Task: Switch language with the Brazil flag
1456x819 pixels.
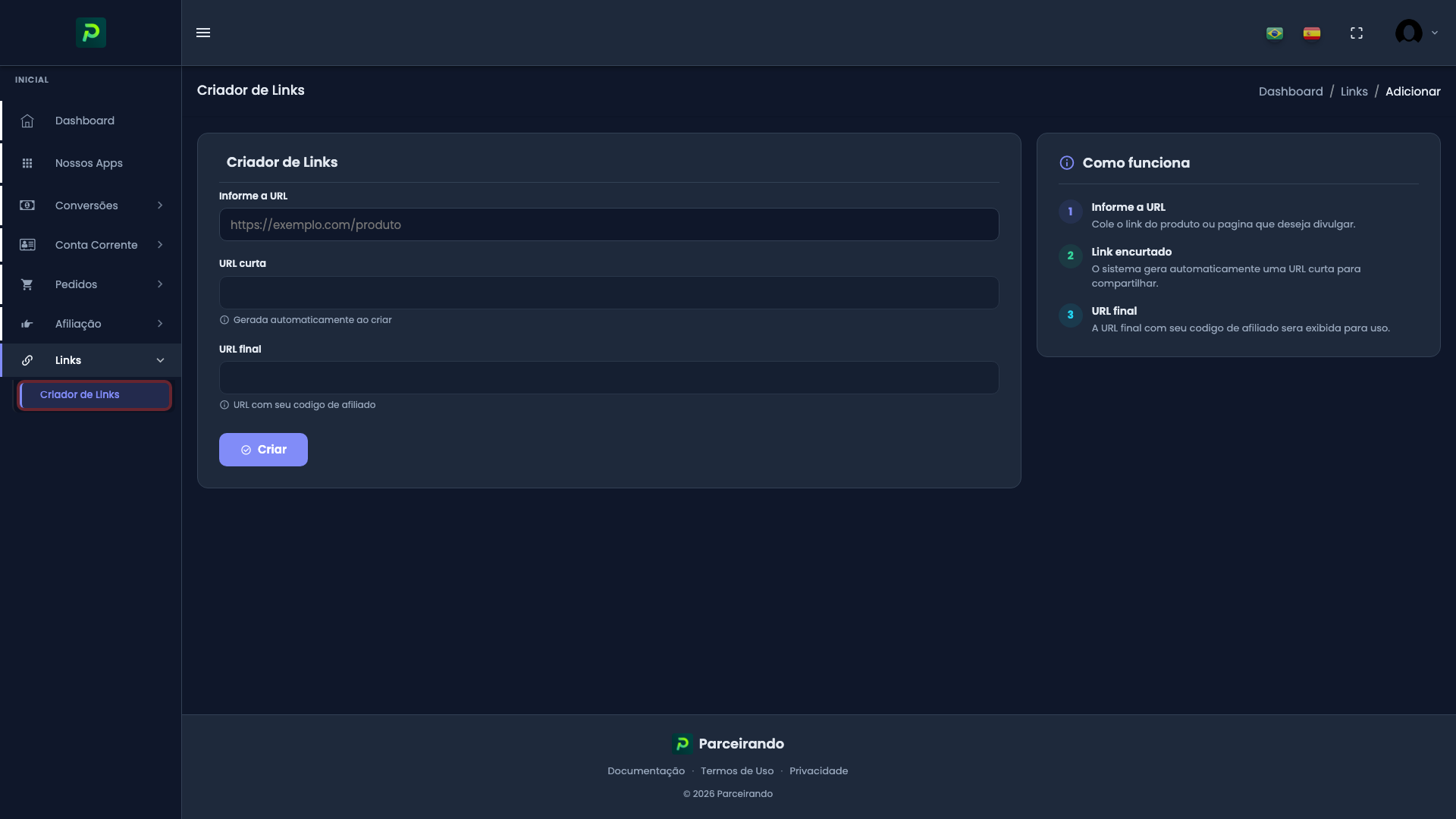Action: pos(1275,33)
